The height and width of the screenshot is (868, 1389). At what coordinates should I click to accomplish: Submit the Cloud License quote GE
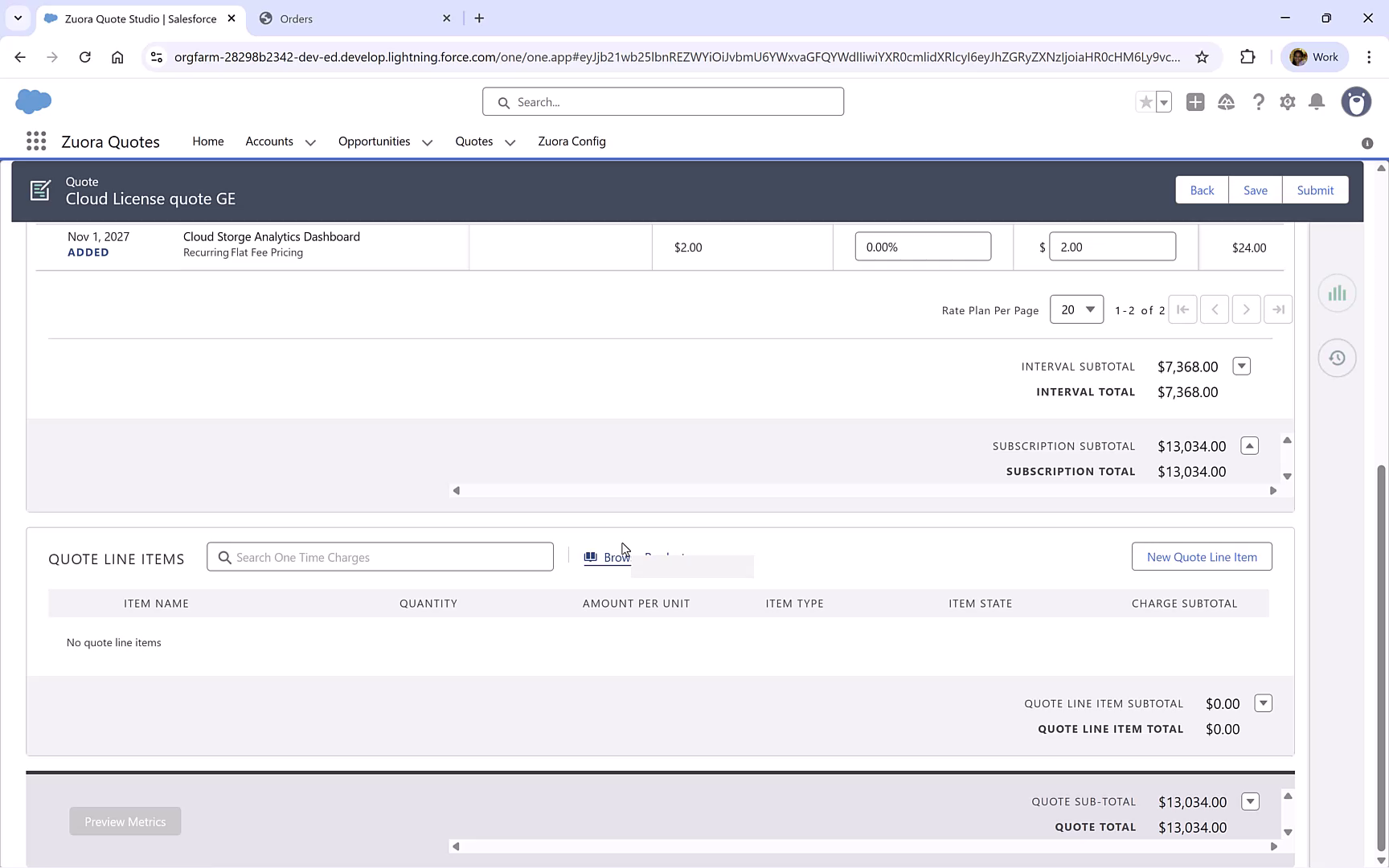(1315, 190)
